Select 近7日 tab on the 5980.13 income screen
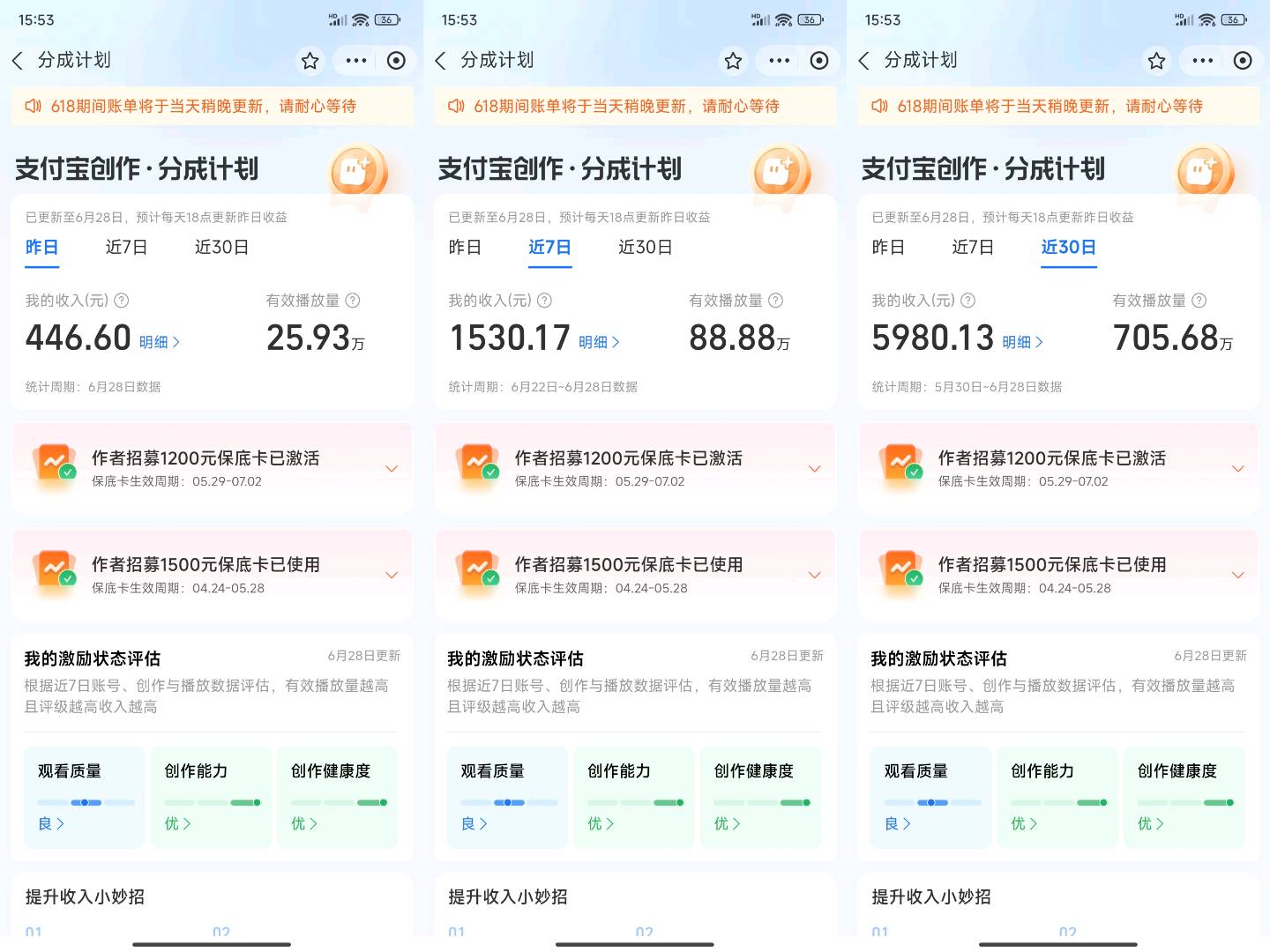 coord(973,248)
